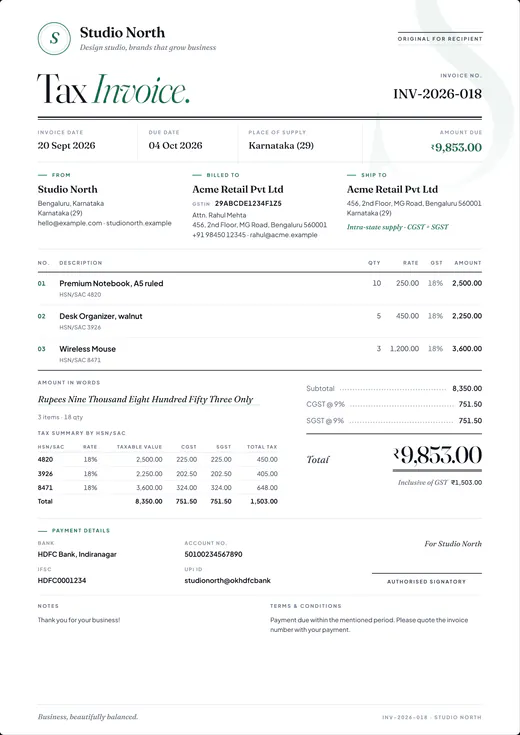520x735 pixels.
Task: Click the Studio North company name heading
Action: (x=122, y=32)
